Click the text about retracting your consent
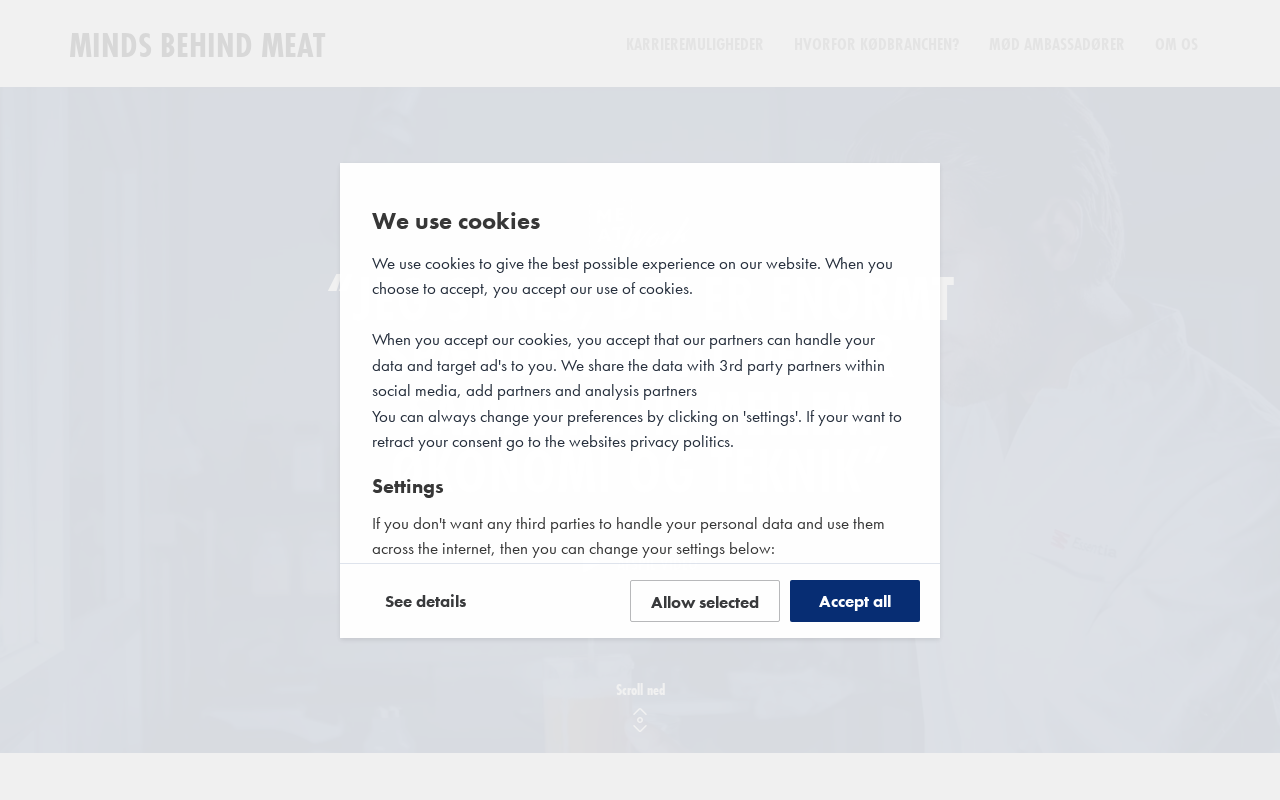Screen dimensions: 1280x800 (x=552, y=442)
